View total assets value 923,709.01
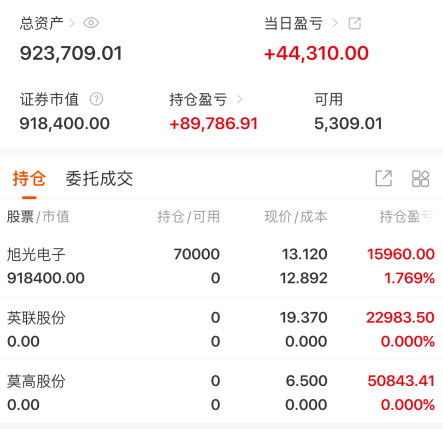This screenshot has width=443, height=429. 71,53
